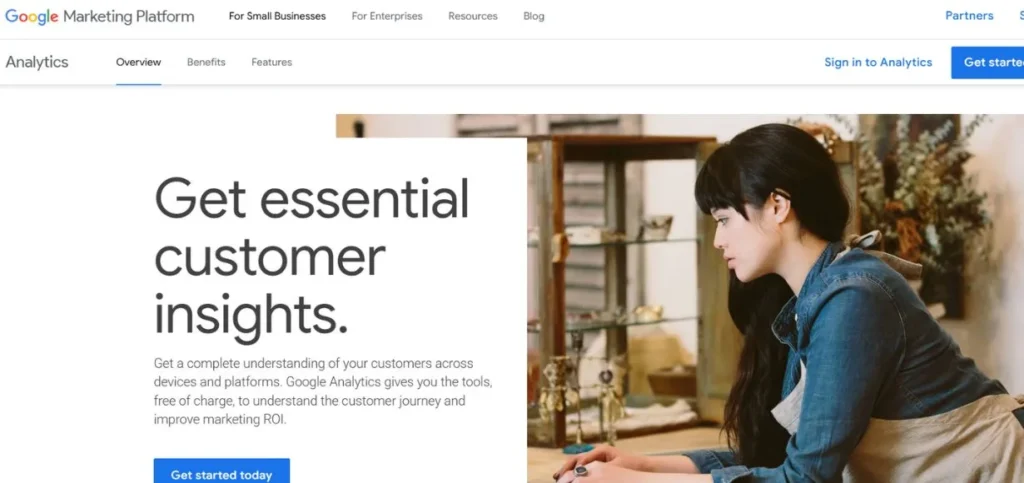
Task: Switch to the Benefits tab
Action: [206, 62]
